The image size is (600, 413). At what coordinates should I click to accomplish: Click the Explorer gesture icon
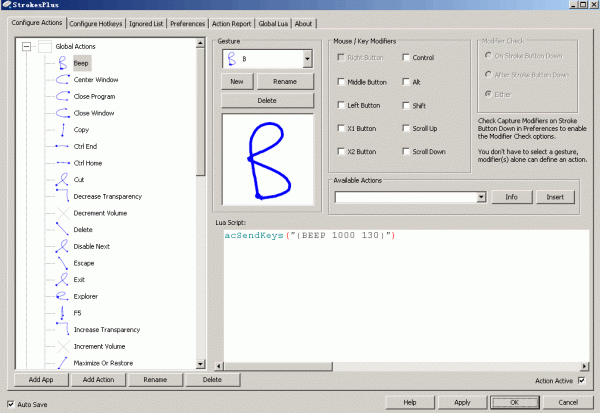click(x=62, y=296)
